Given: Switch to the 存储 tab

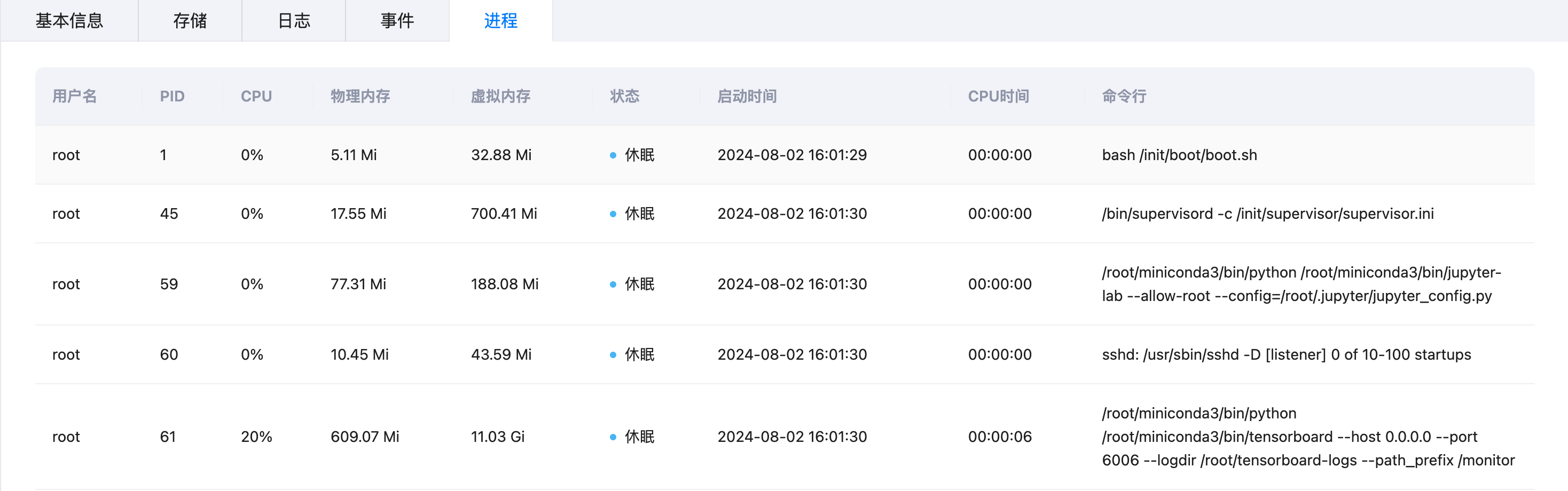Looking at the screenshot, I should pos(190,21).
